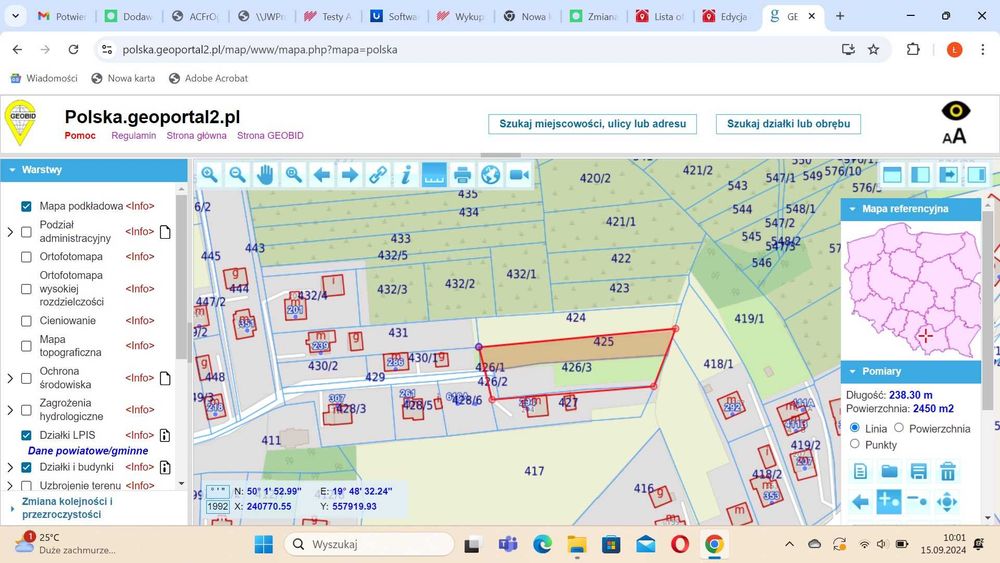Click the info identify tool icon

point(406,175)
